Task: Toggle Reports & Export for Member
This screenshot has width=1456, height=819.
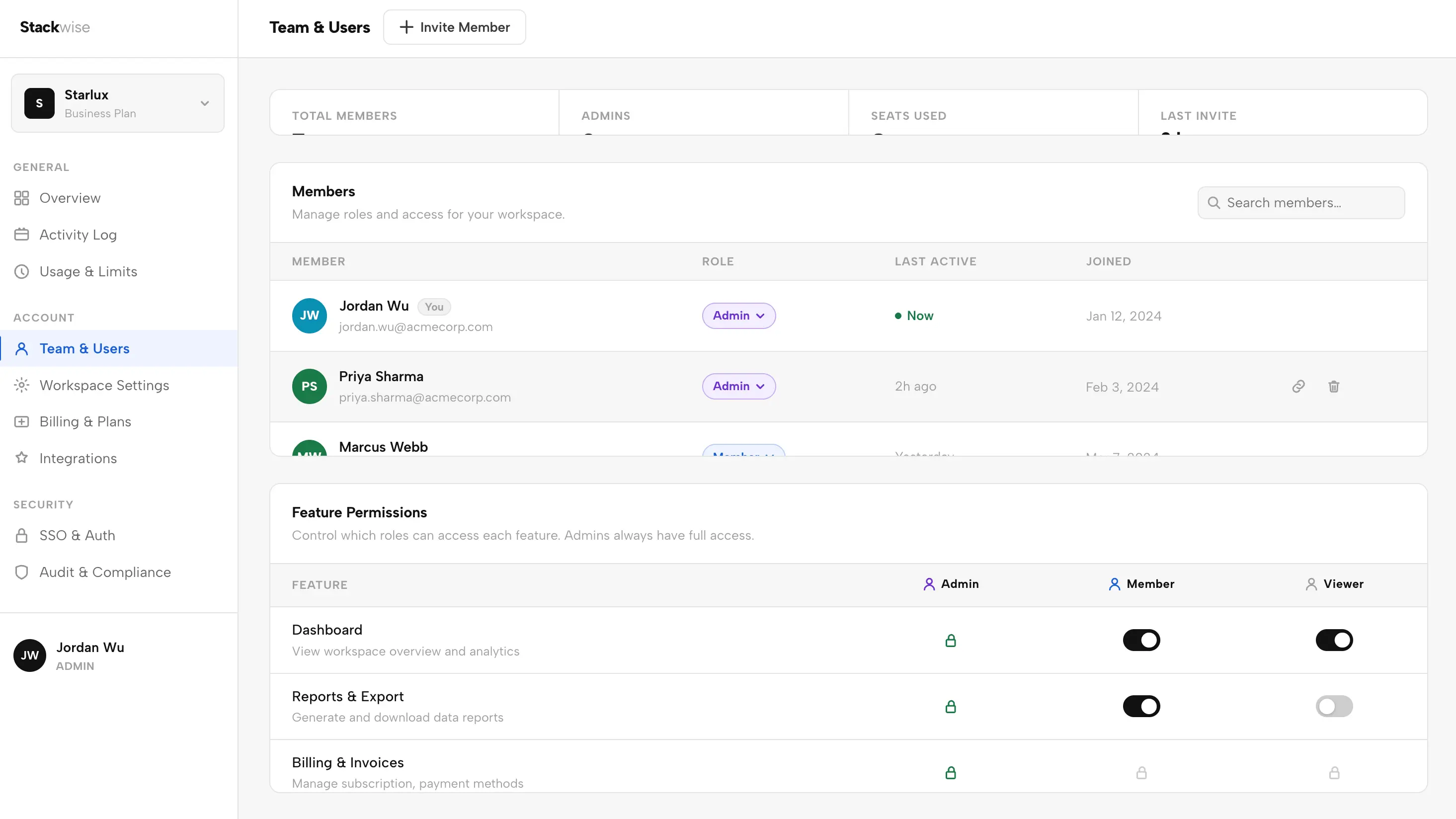Action: tap(1142, 707)
